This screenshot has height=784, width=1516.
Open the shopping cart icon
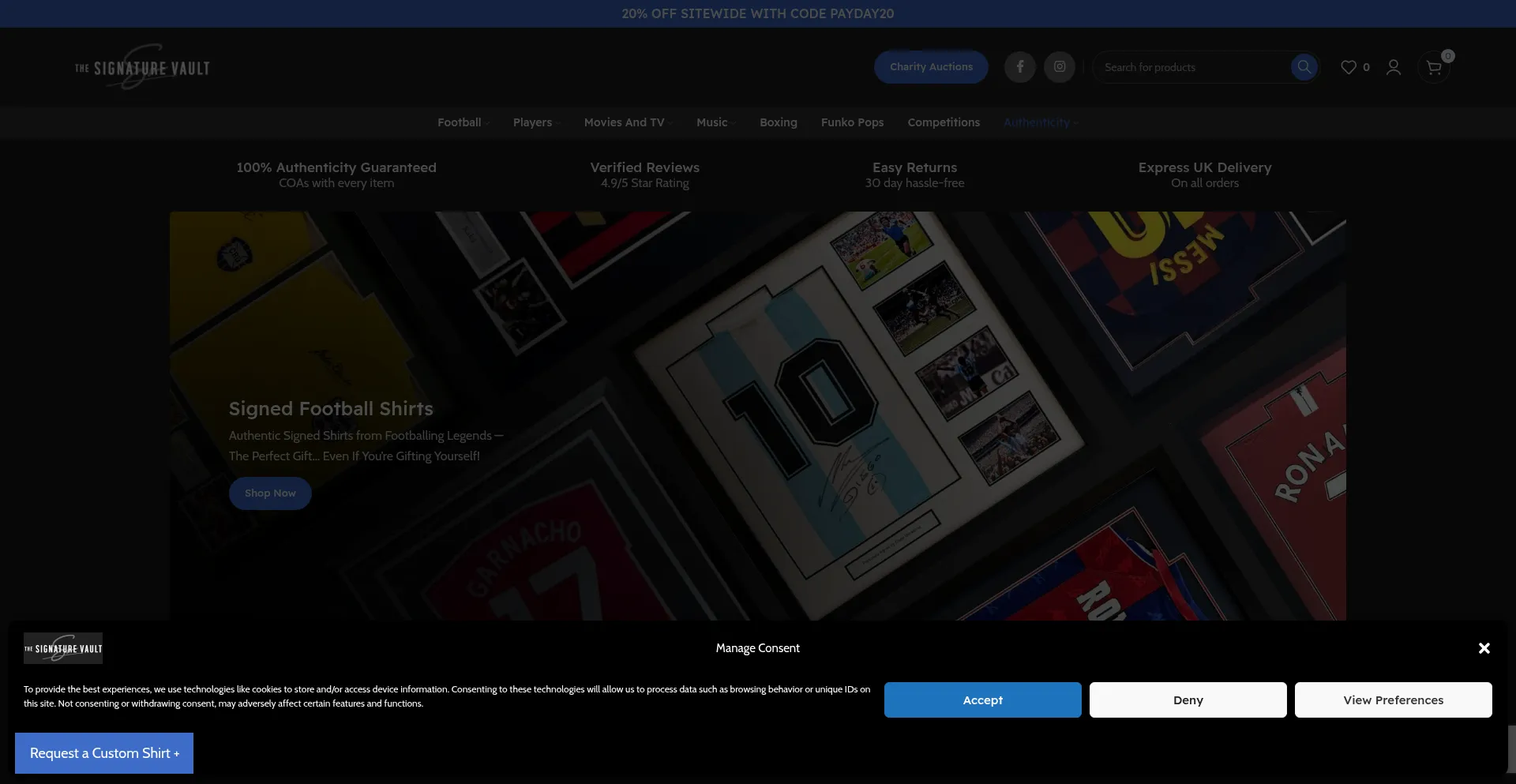pos(1434,68)
